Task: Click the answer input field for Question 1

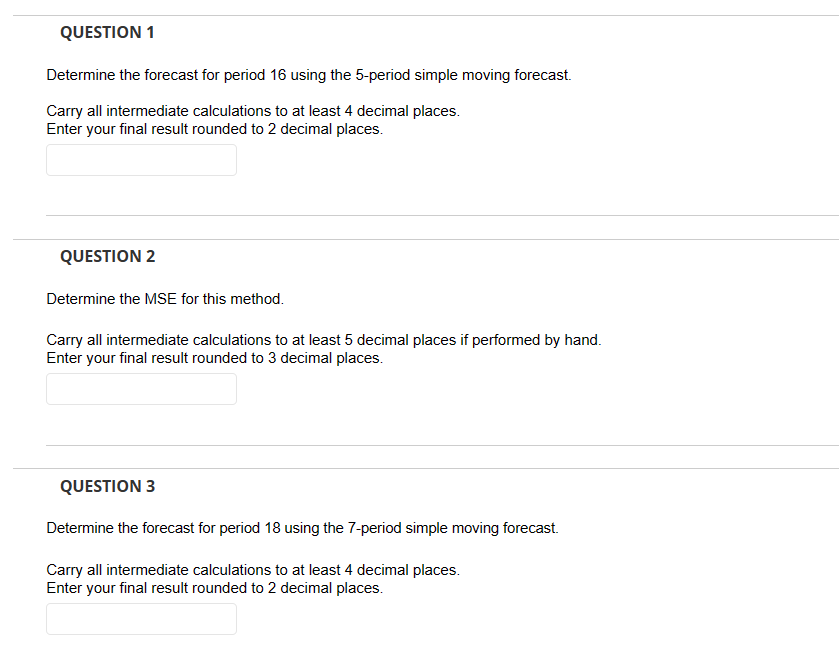Action: click(x=140, y=159)
